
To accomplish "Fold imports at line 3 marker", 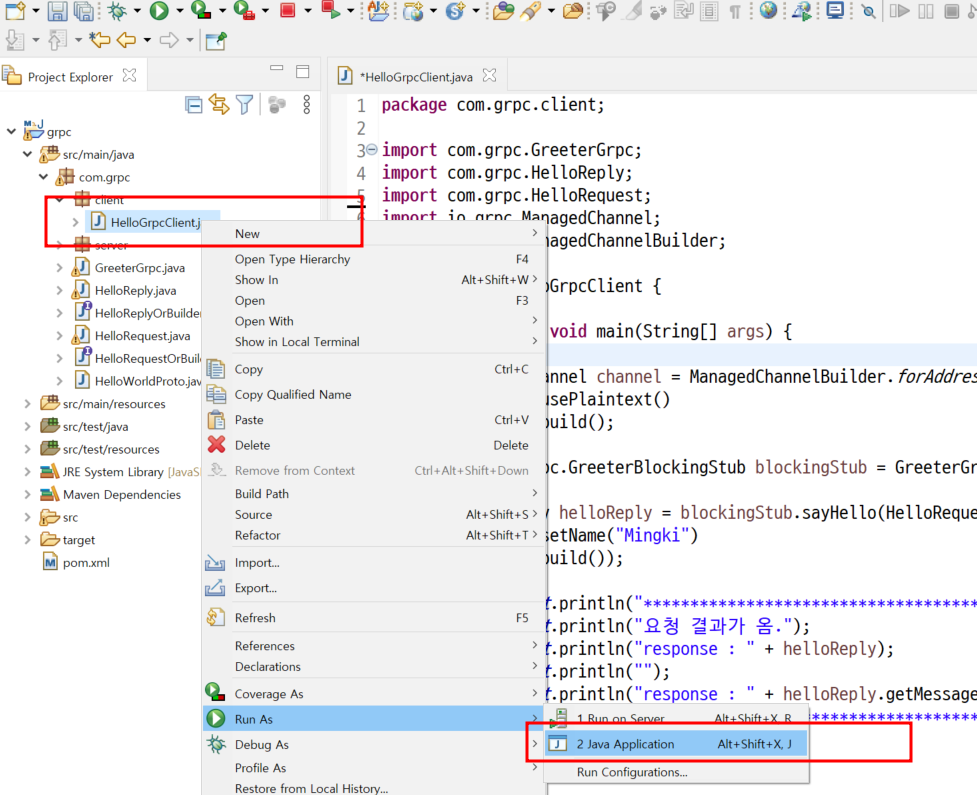I will 371,150.
